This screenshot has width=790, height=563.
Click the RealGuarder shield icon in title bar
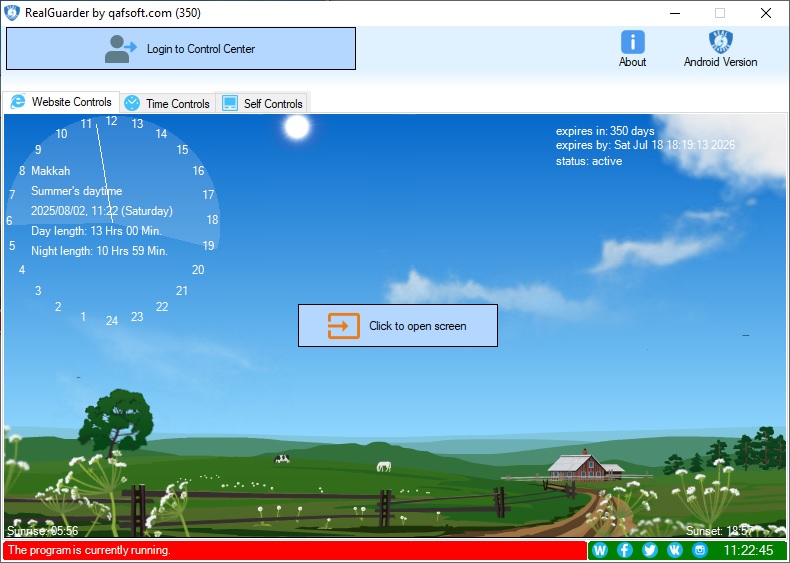pos(12,13)
